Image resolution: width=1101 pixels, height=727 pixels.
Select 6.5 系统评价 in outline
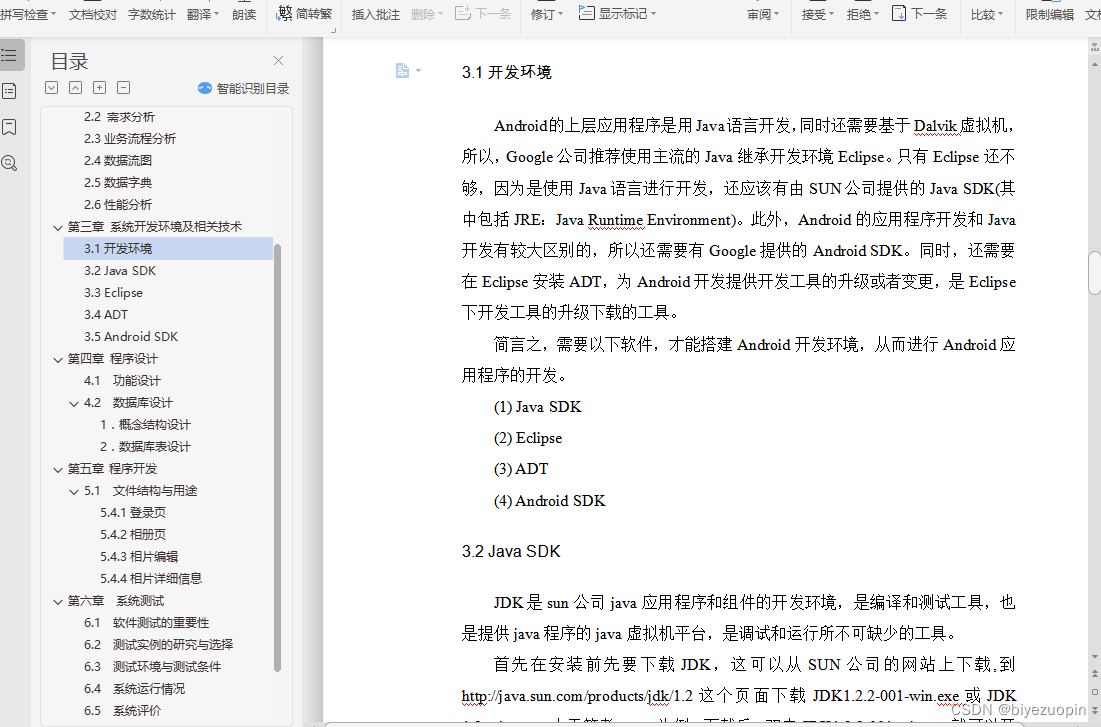pyautogui.click(x=122, y=711)
